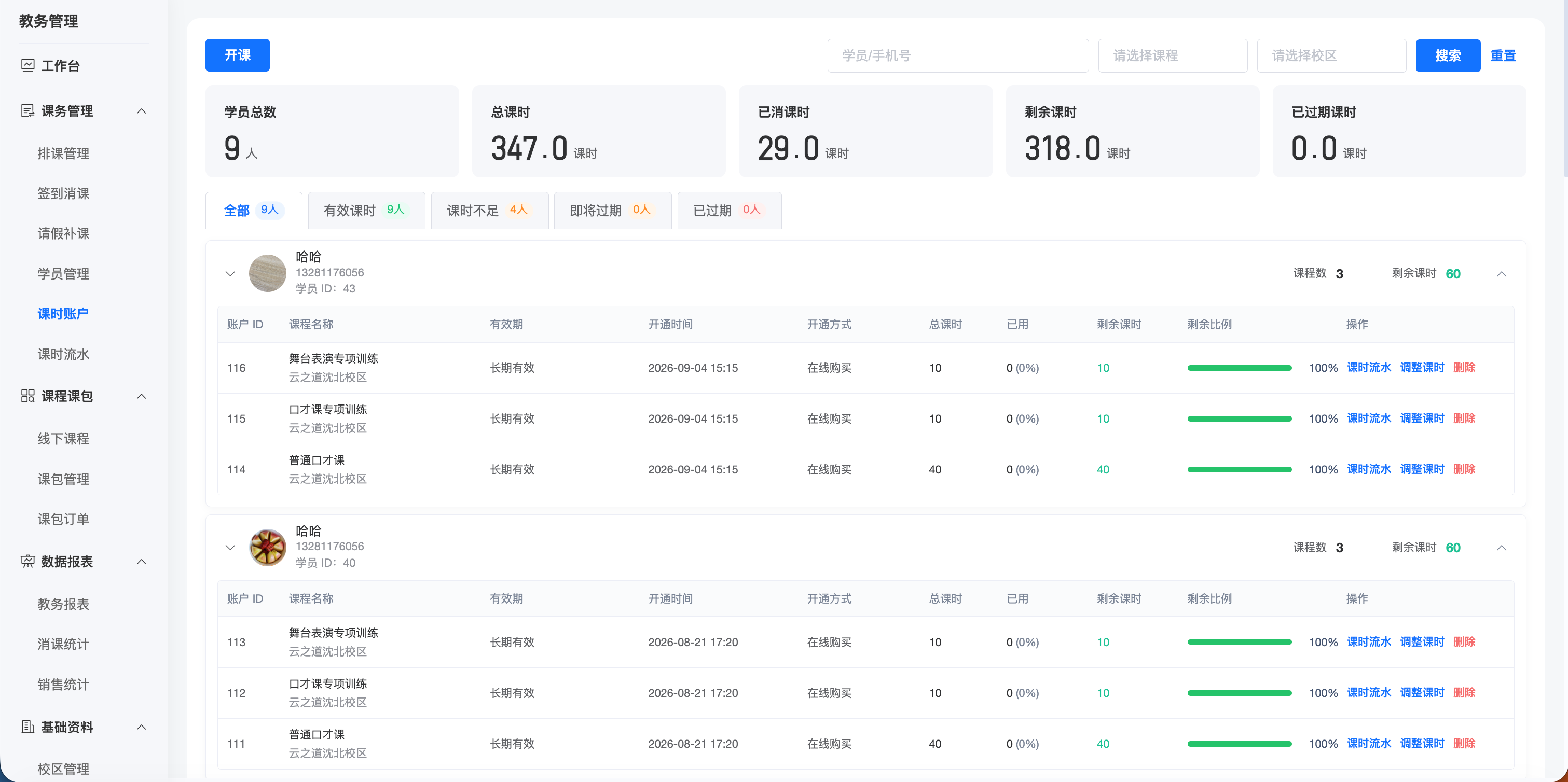The width and height of the screenshot is (1568, 782).
Task: Click 调整课时 for account 116
Action: [x=1421, y=368]
